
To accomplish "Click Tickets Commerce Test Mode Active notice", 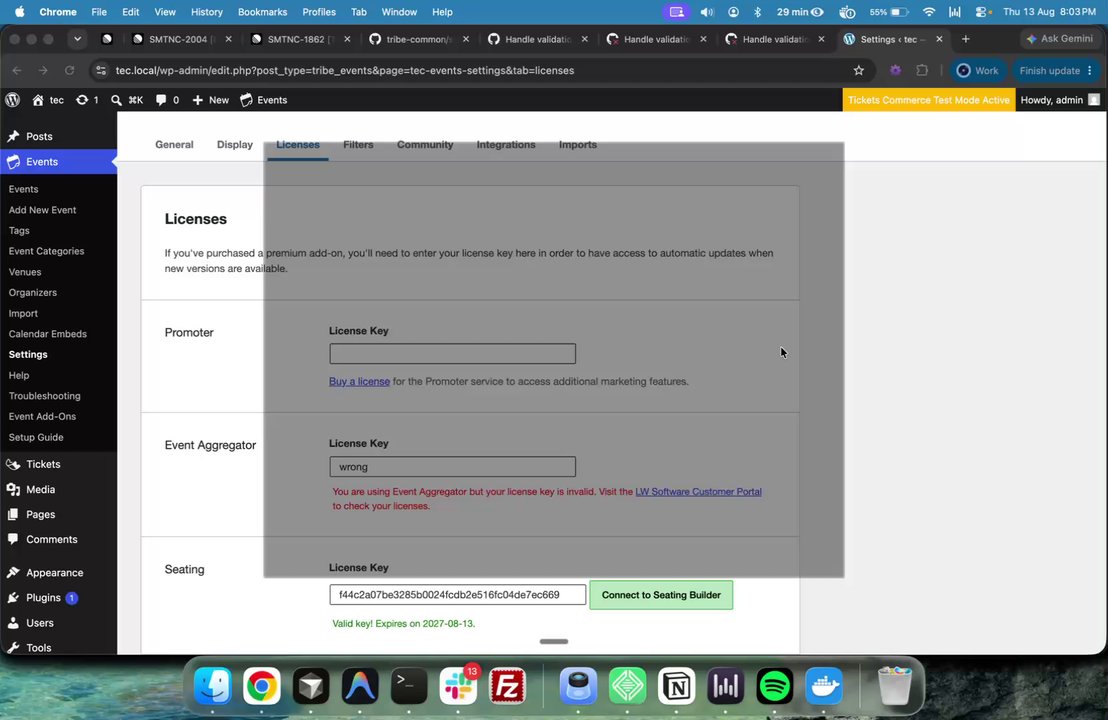I will pos(929,100).
